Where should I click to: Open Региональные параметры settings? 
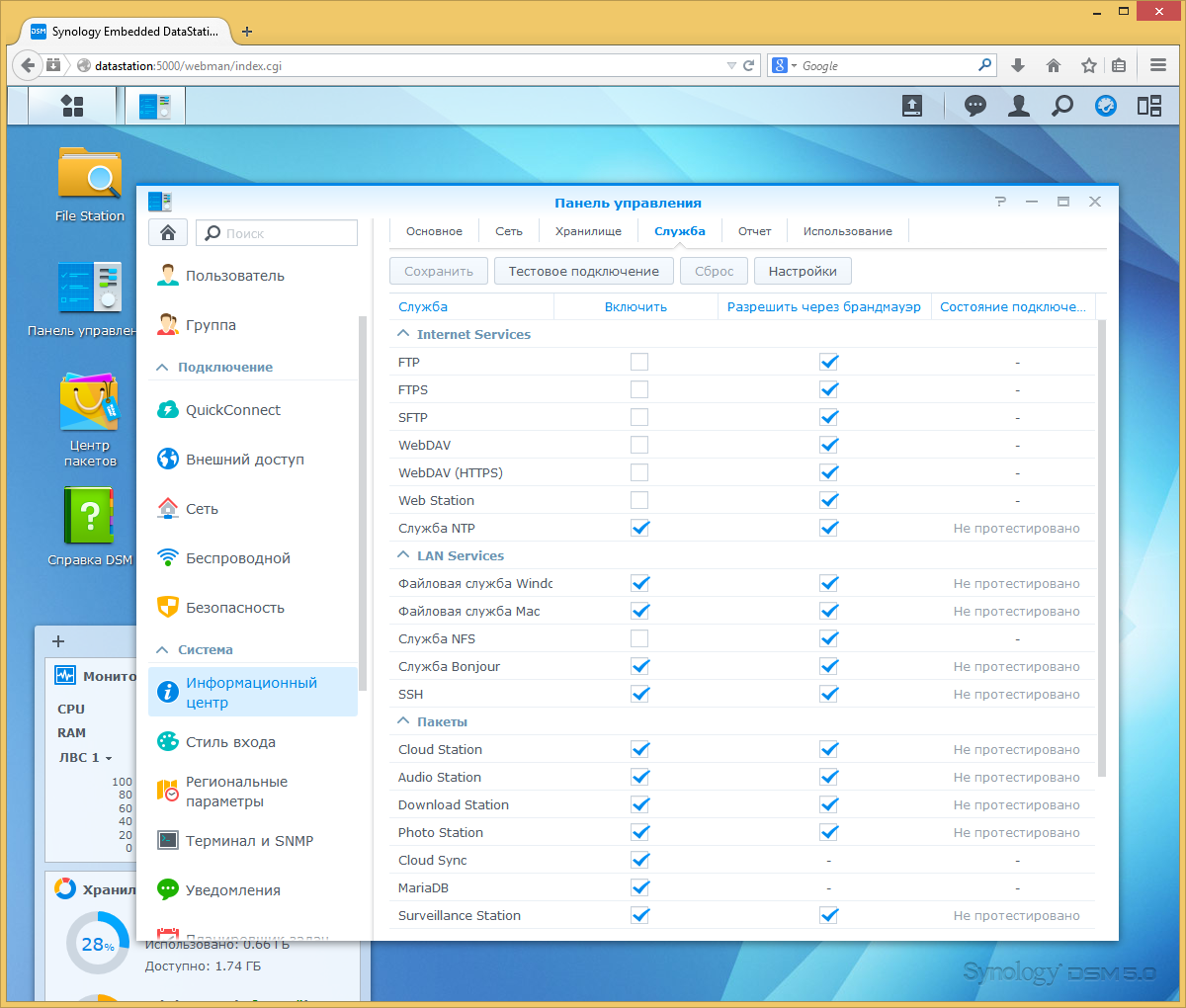click(253, 792)
